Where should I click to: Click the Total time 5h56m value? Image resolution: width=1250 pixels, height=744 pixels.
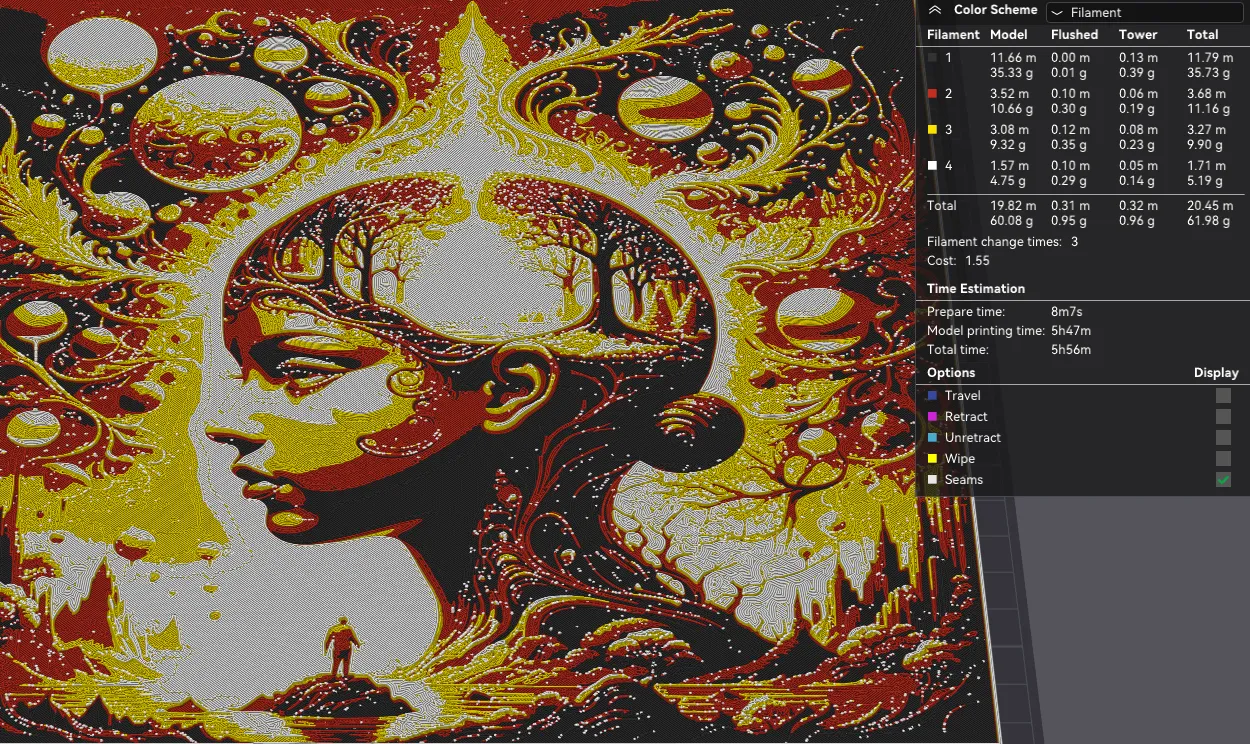coord(1071,350)
